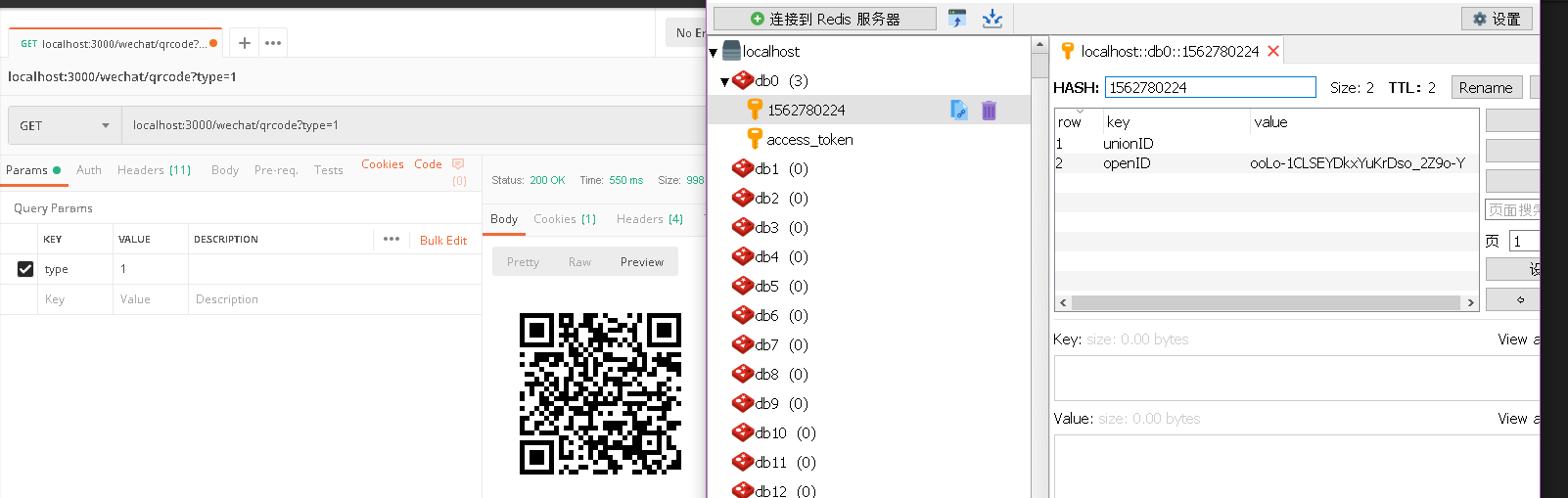The height and width of the screenshot is (498, 1568).
Task: Open response Headers (4) tab
Action: [650, 219]
